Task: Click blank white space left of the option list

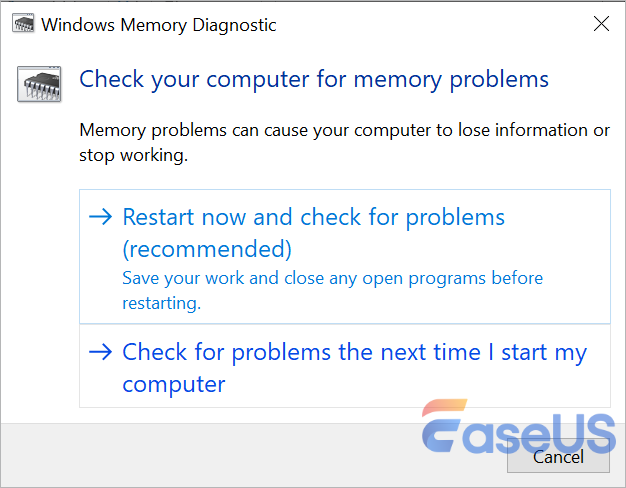Action: pos(40,300)
